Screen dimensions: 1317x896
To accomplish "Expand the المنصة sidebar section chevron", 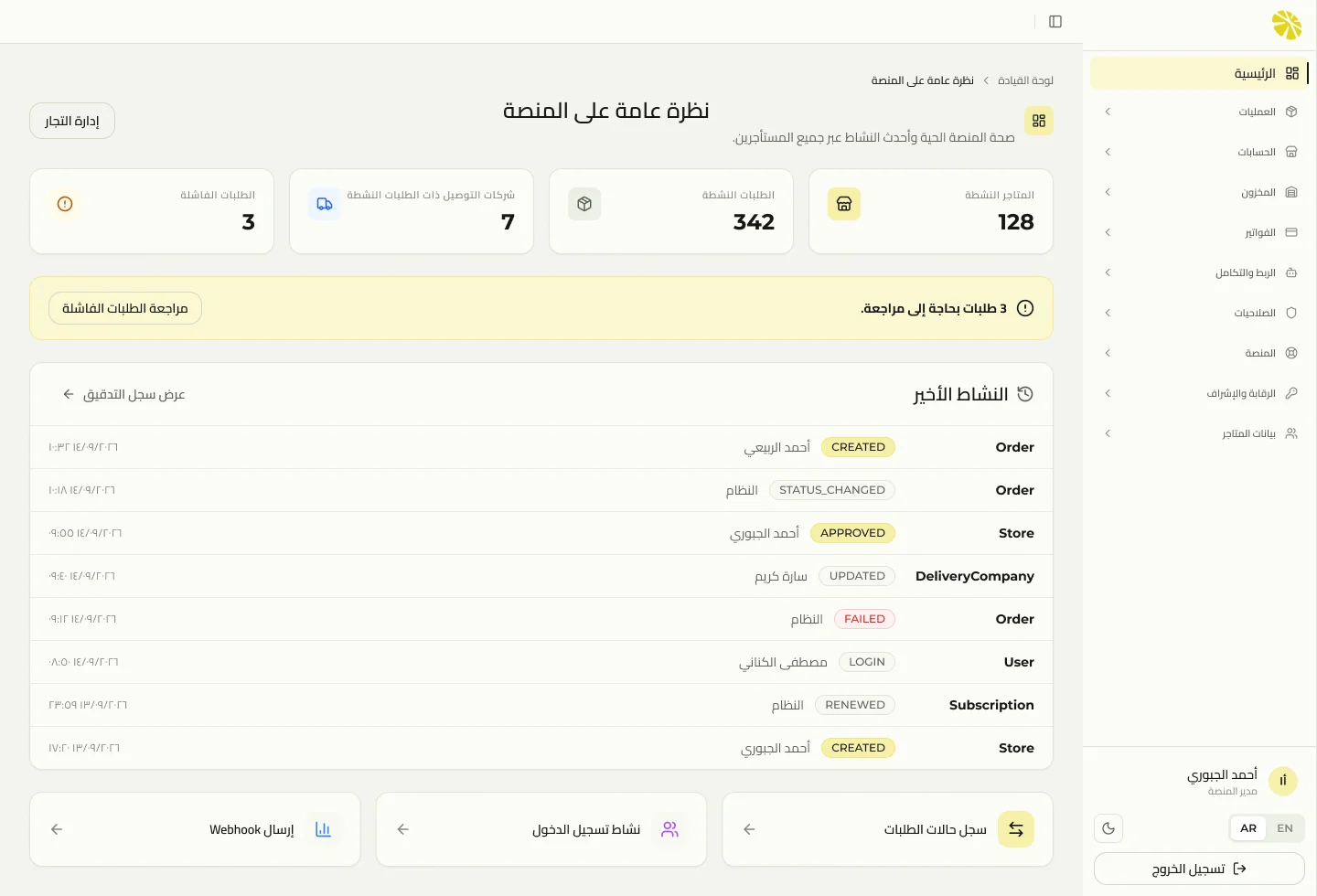I will [x=1108, y=353].
